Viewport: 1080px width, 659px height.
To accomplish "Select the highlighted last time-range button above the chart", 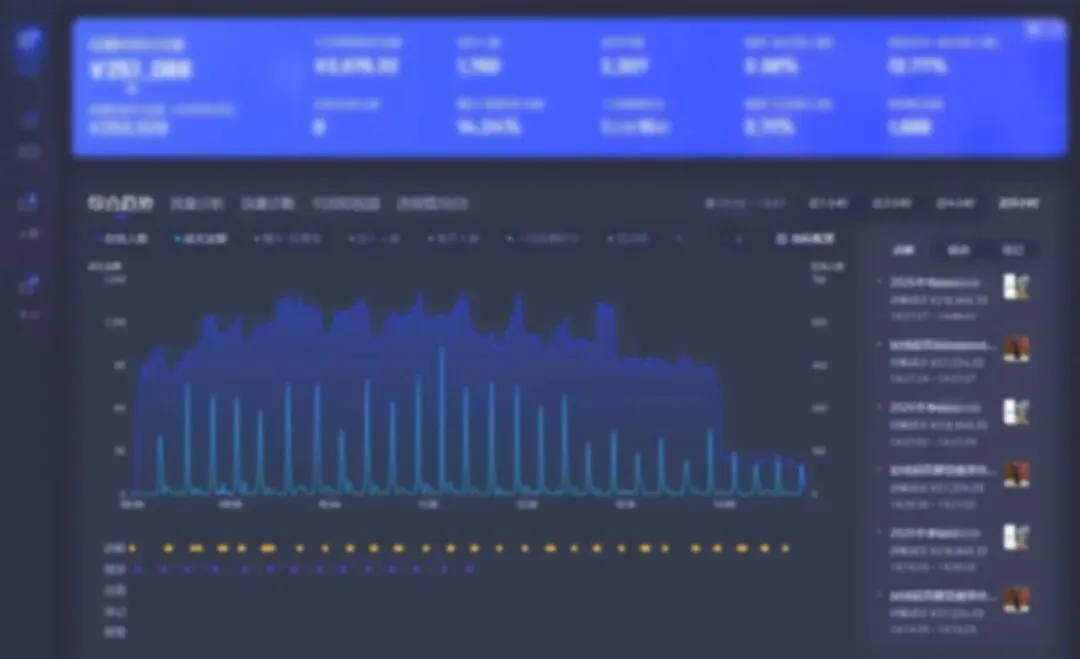I will [1019, 204].
